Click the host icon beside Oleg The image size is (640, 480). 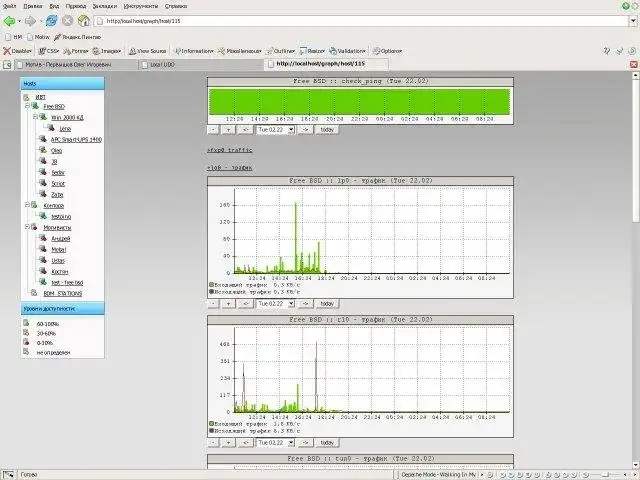(x=42, y=150)
